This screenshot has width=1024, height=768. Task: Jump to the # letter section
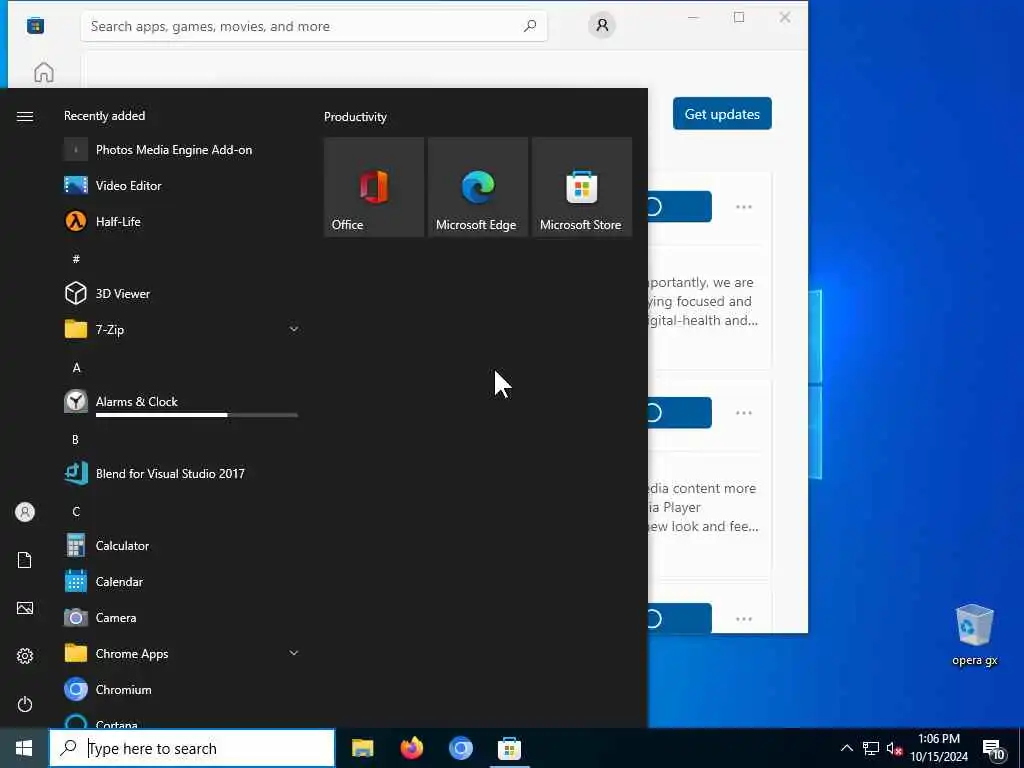76,259
